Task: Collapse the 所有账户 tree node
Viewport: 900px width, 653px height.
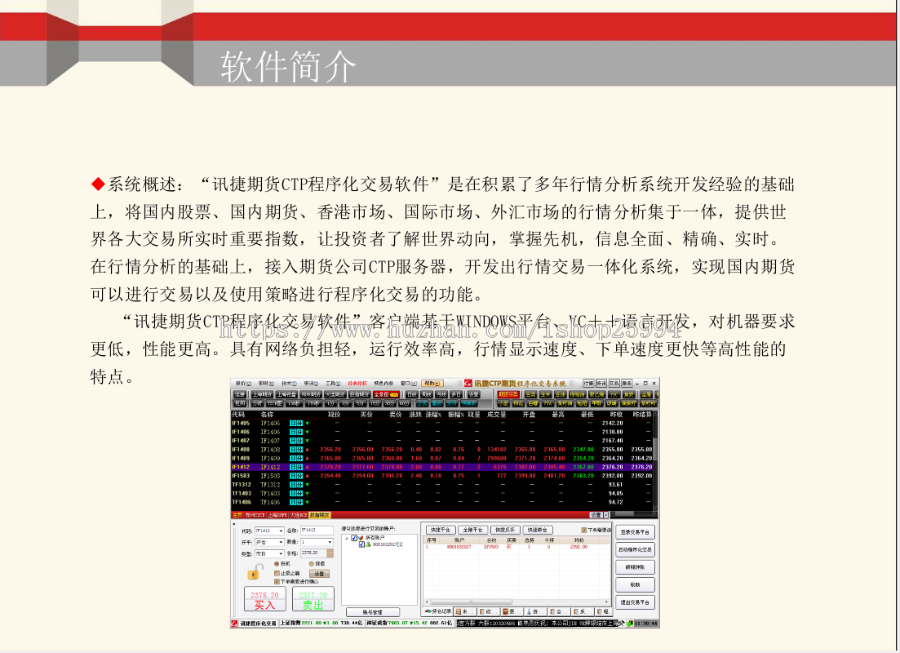Action: pos(347,538)
